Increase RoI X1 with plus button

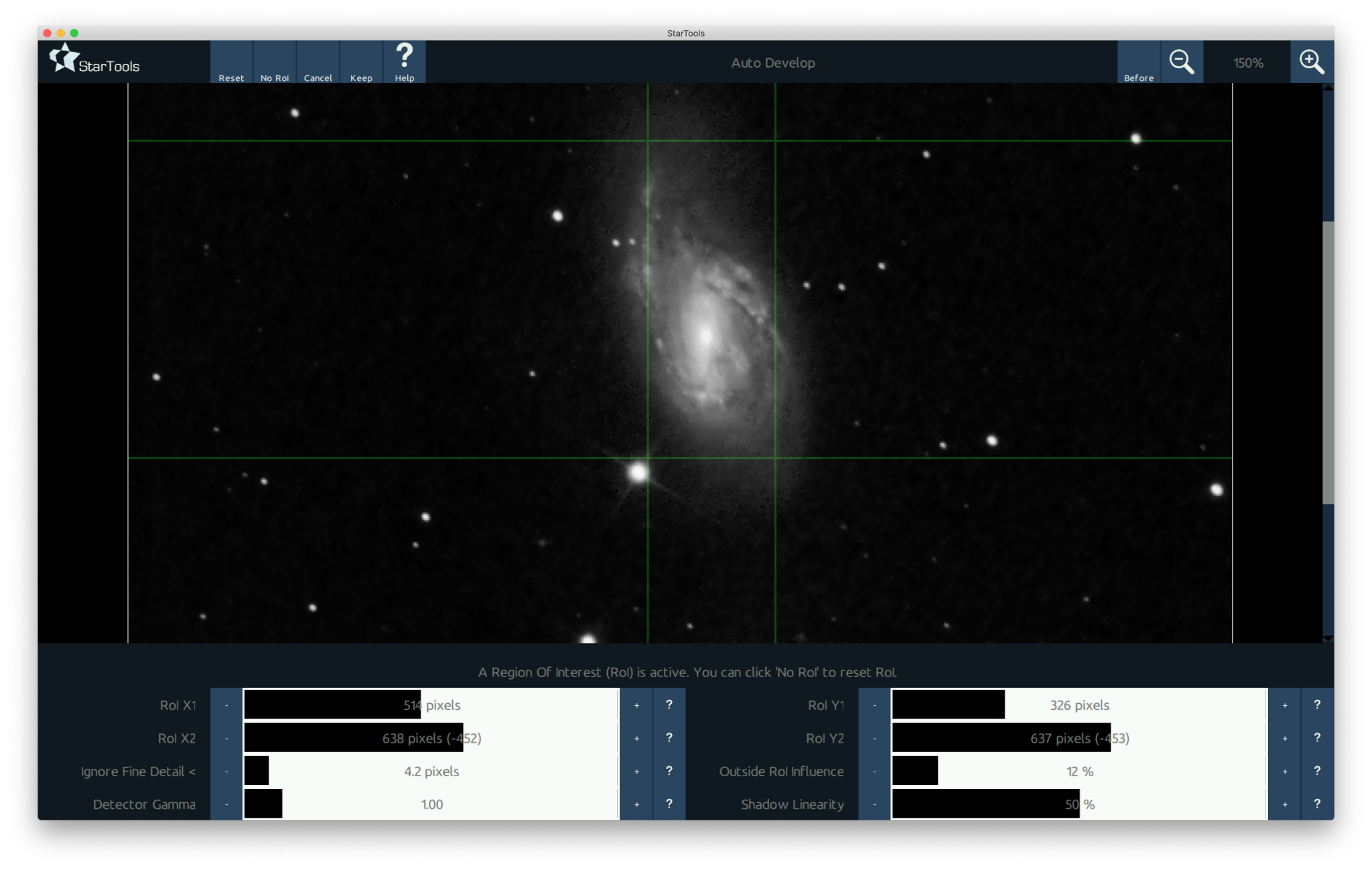pos(636,705)
